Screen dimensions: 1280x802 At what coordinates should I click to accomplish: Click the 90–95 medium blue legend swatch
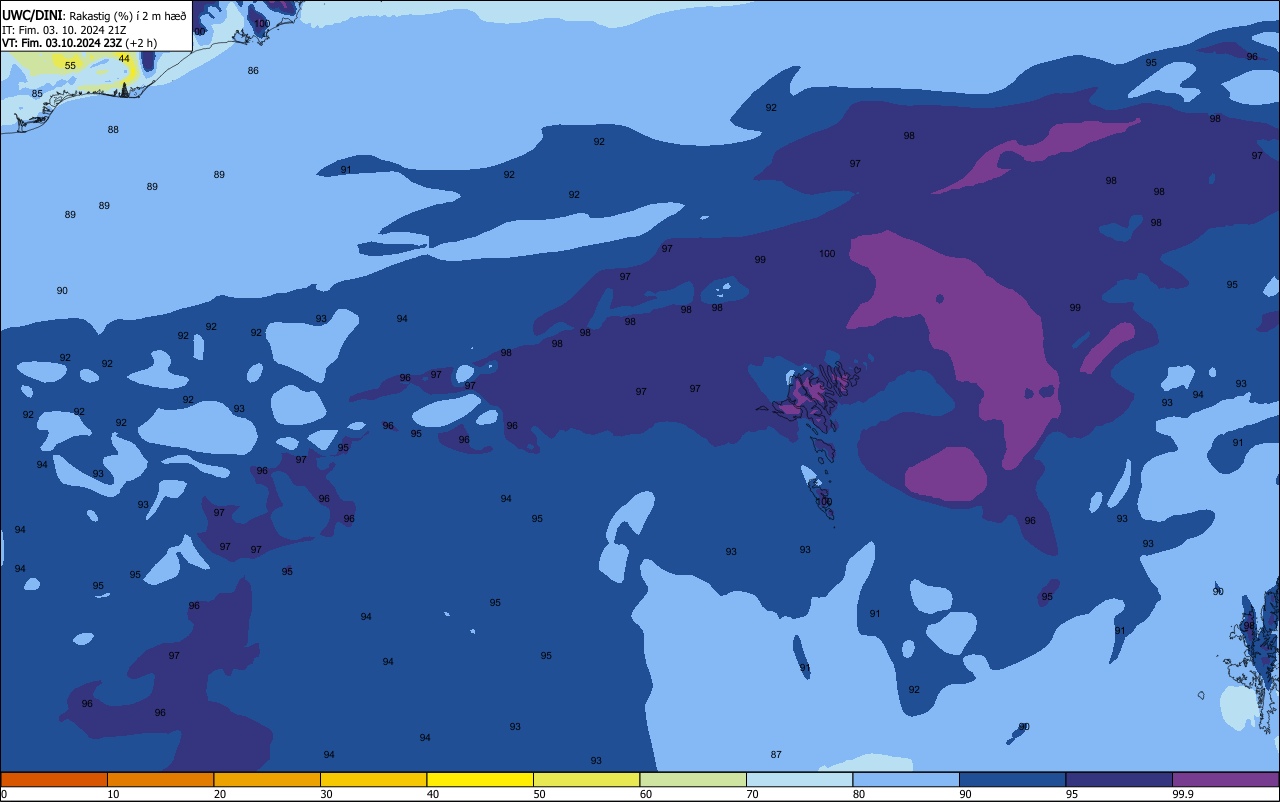1012,779
